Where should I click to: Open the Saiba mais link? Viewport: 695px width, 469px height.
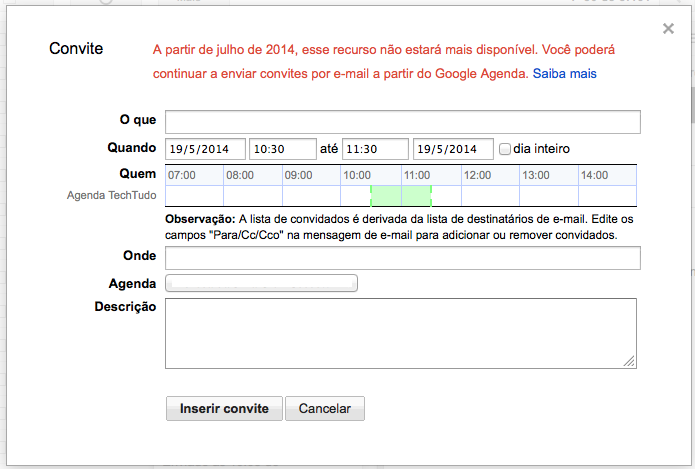pyautogui.click(x=564, y=74)
